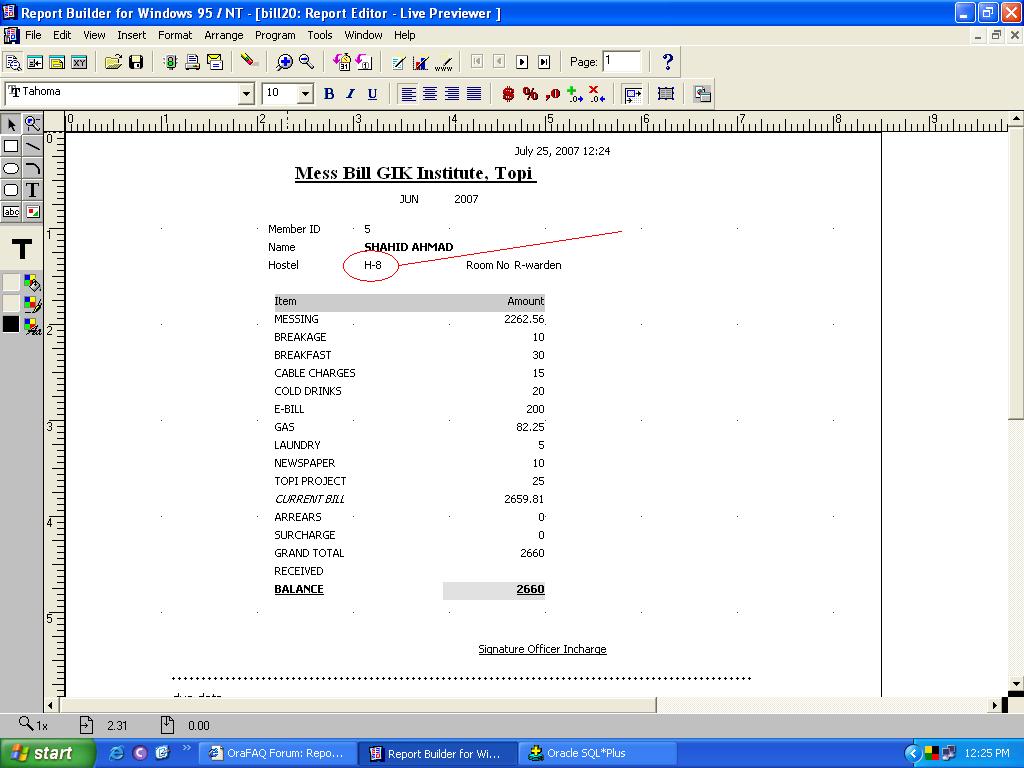1024x768 pixels.
Task: Select the Ellipse drawing tool
Action: (11, 168)
